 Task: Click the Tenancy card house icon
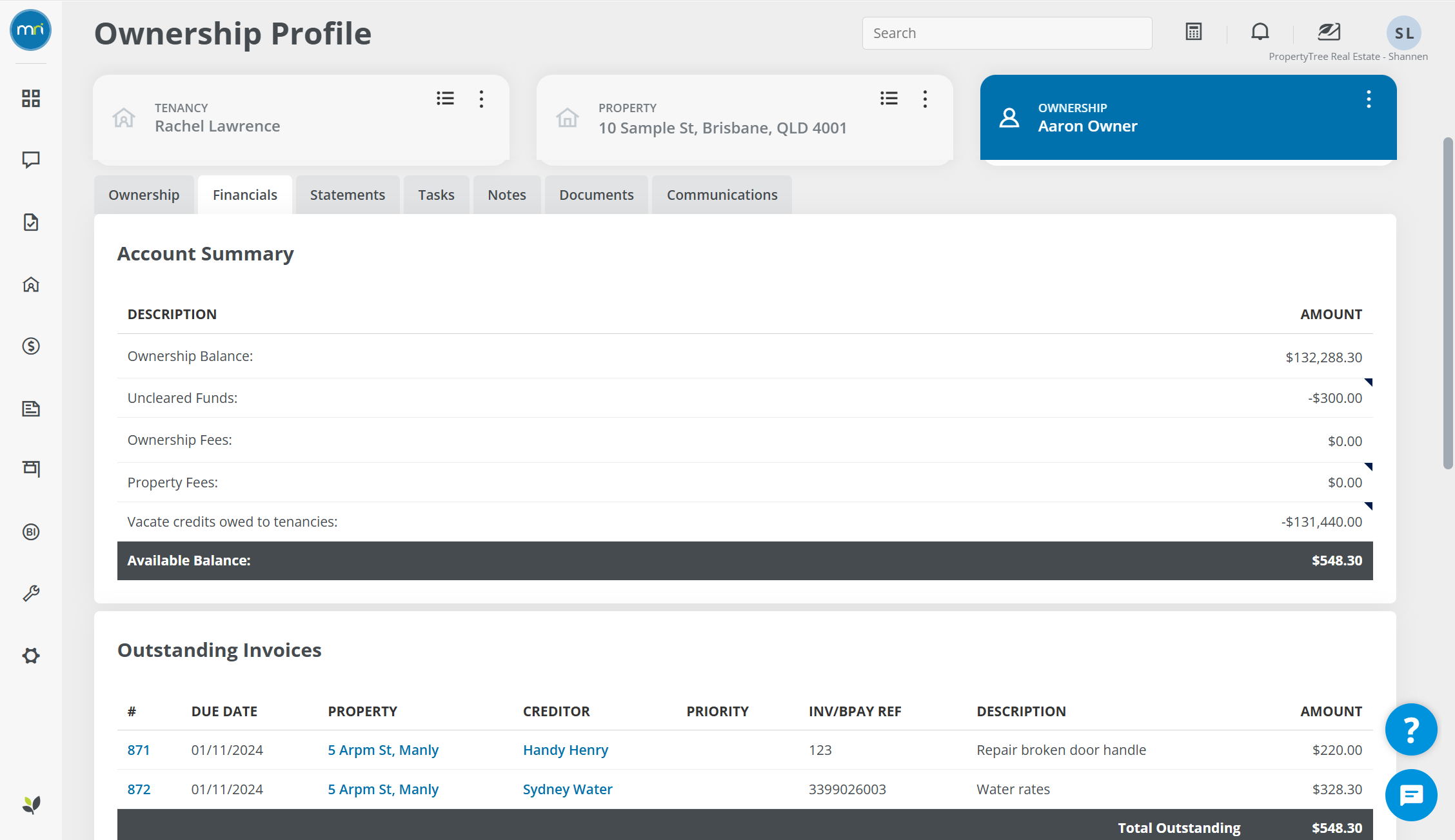coord(124,117)
